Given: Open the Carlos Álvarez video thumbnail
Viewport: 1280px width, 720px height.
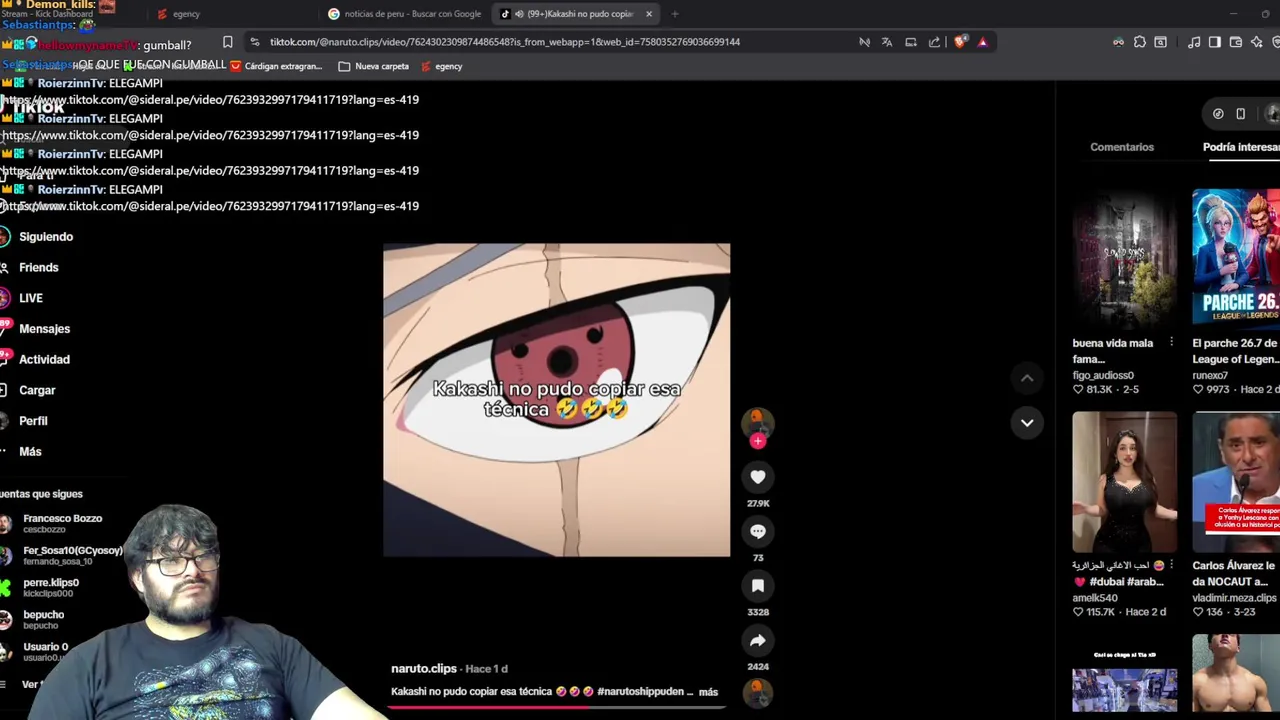Looking at the screenshot, I should click(1236, 482).
